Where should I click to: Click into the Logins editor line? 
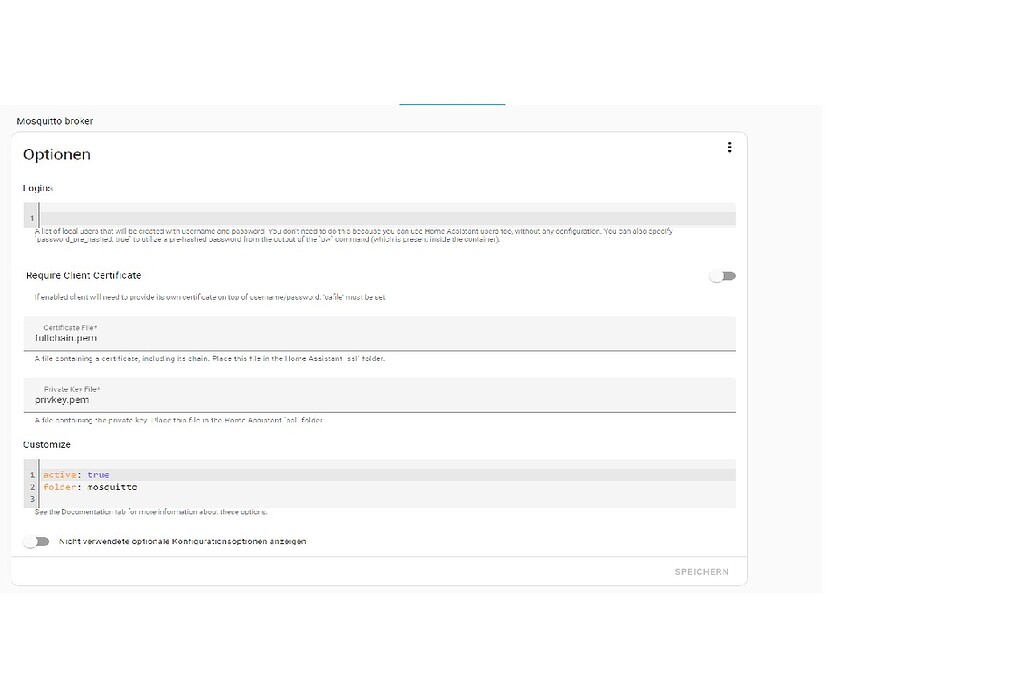(x=387, y=218)
